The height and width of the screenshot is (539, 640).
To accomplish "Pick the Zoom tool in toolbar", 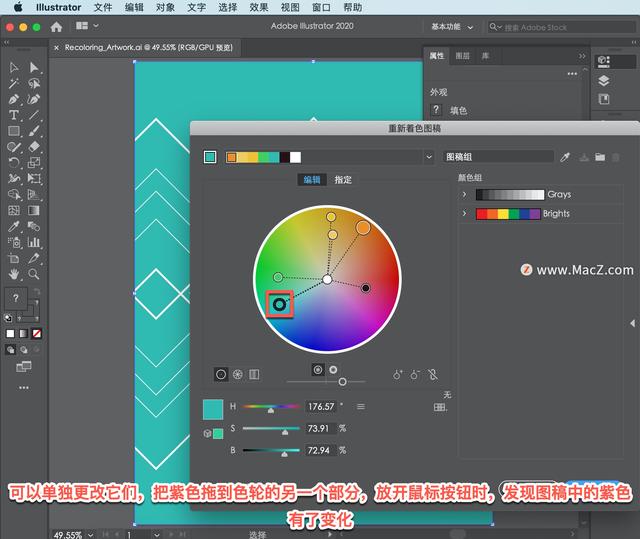I will 35,273.
